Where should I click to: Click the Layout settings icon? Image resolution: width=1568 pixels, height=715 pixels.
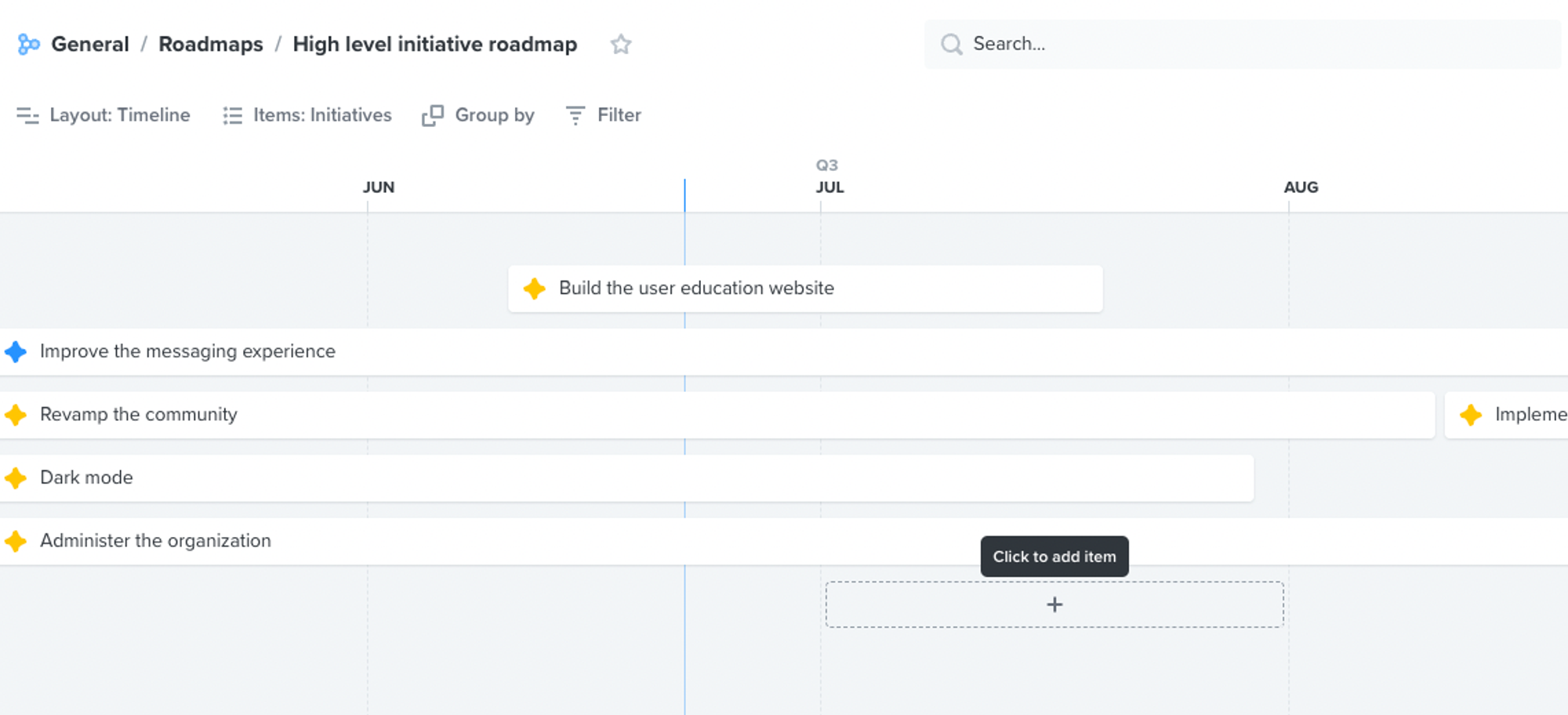(x=26, y=115)
